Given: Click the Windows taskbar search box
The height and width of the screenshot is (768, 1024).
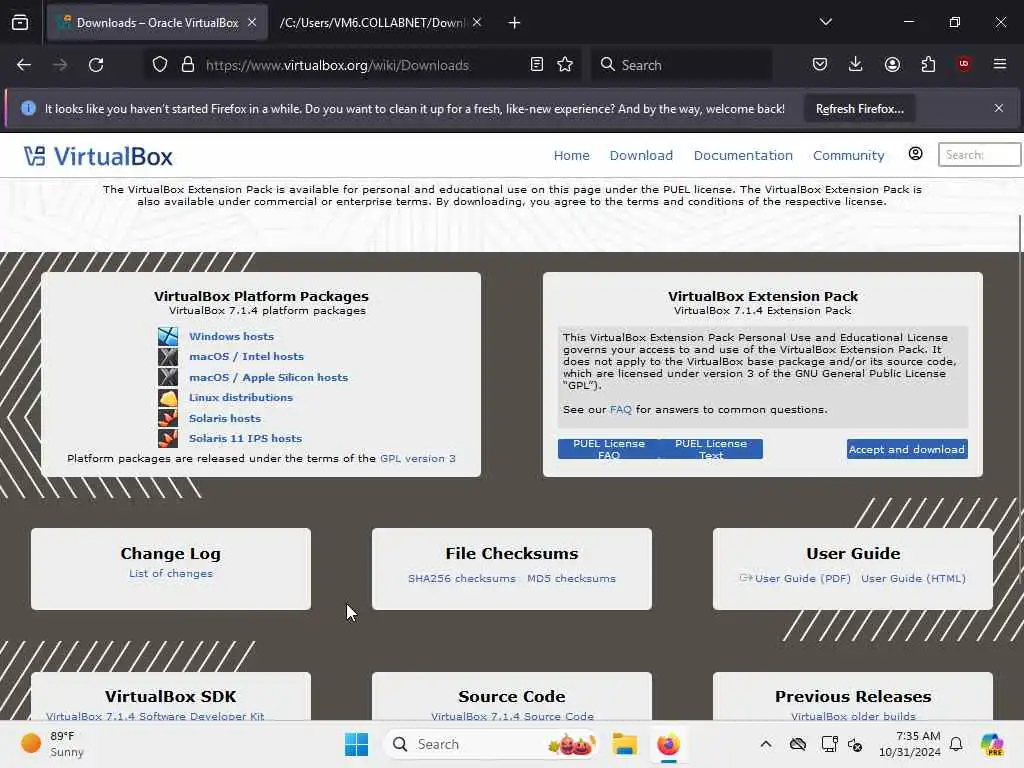Looking at the screenshot, I should [x=491, y=744].
